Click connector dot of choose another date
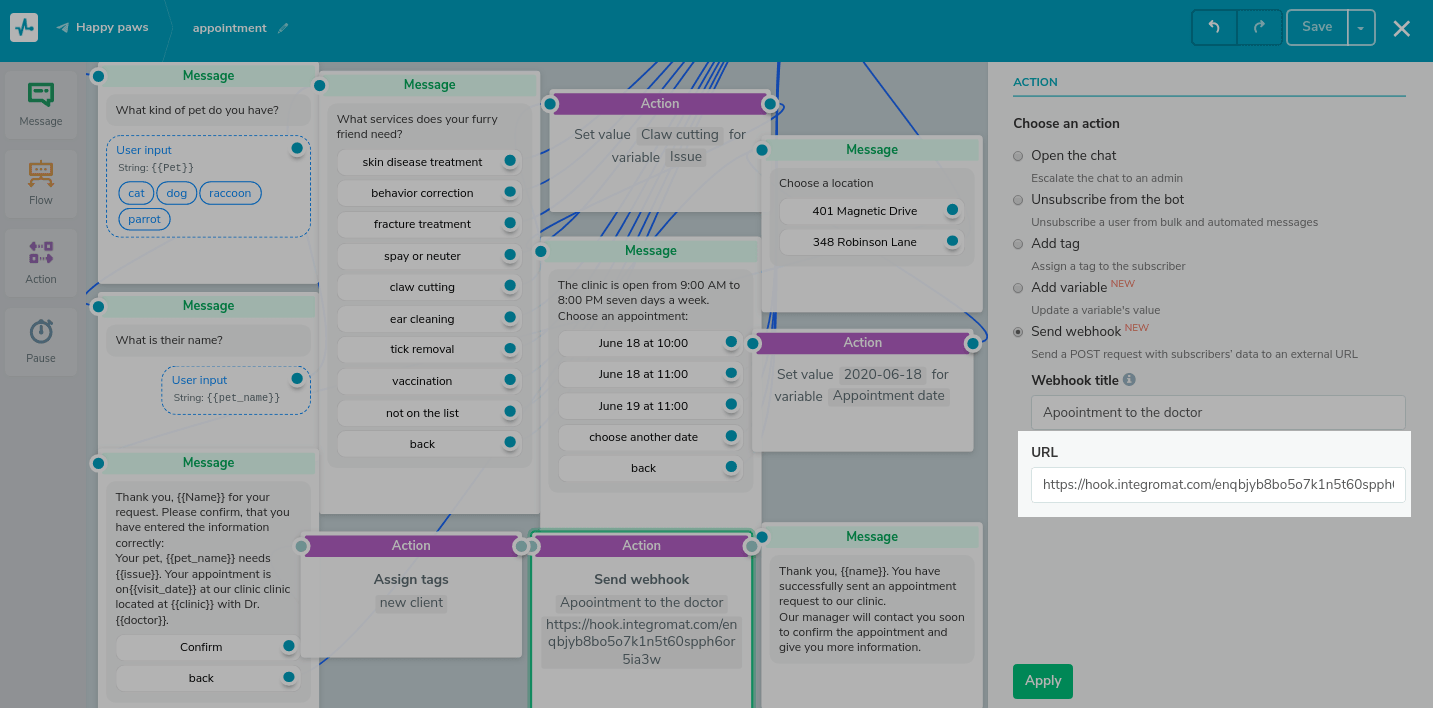Screen dimensions: 1433x708 pyautogui.click(x=731, y=436)
